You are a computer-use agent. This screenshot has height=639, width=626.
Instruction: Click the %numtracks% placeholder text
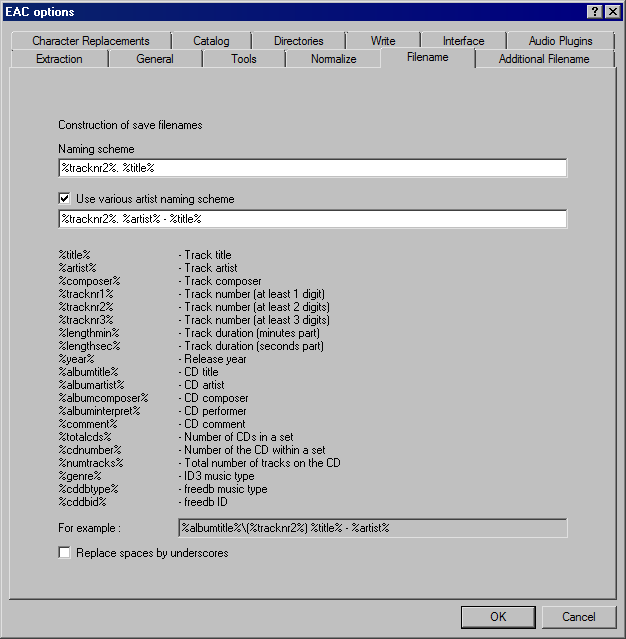[91, 463]
